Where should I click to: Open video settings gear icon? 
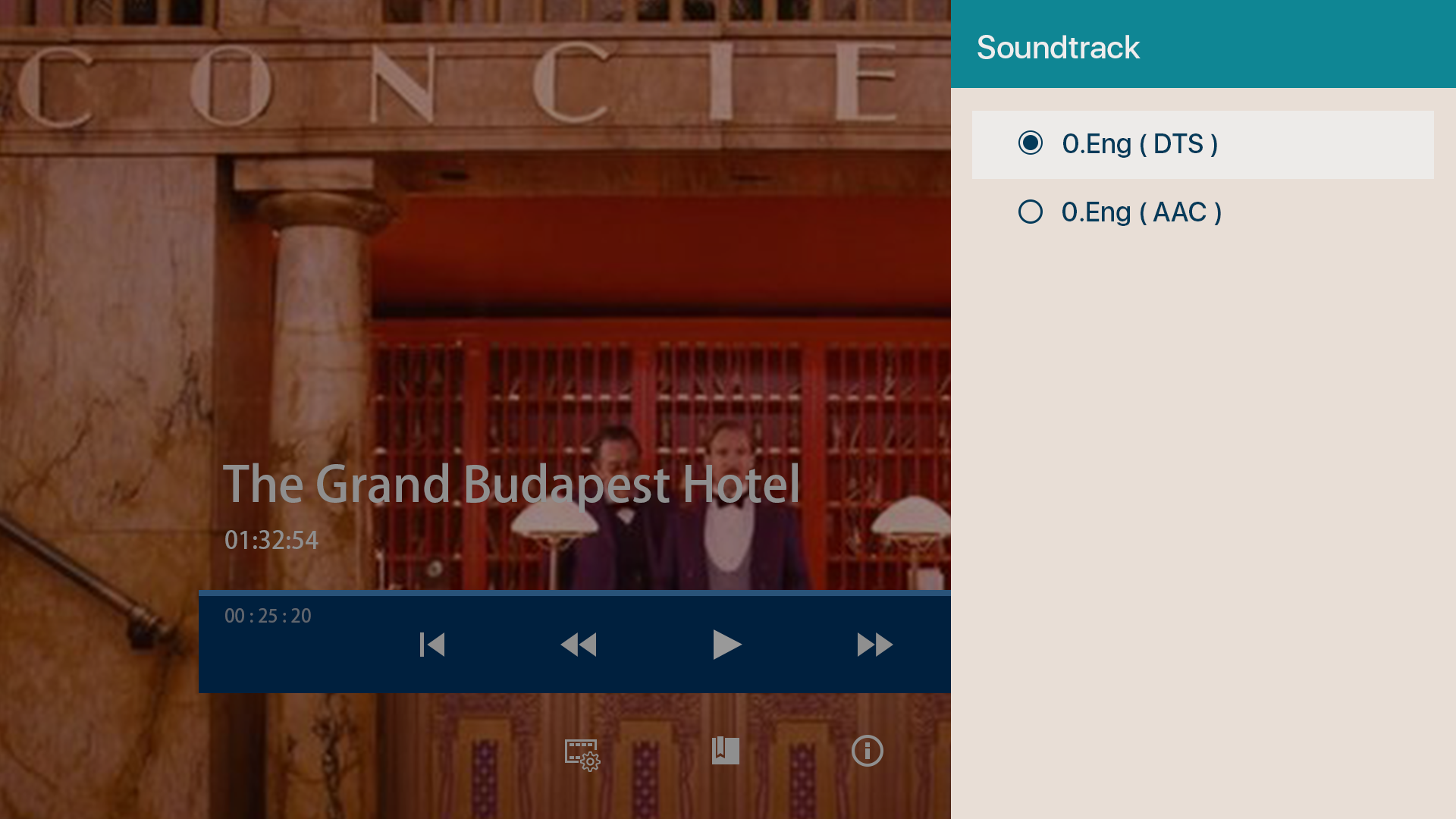pyautogui.click(x=582, y=755)
